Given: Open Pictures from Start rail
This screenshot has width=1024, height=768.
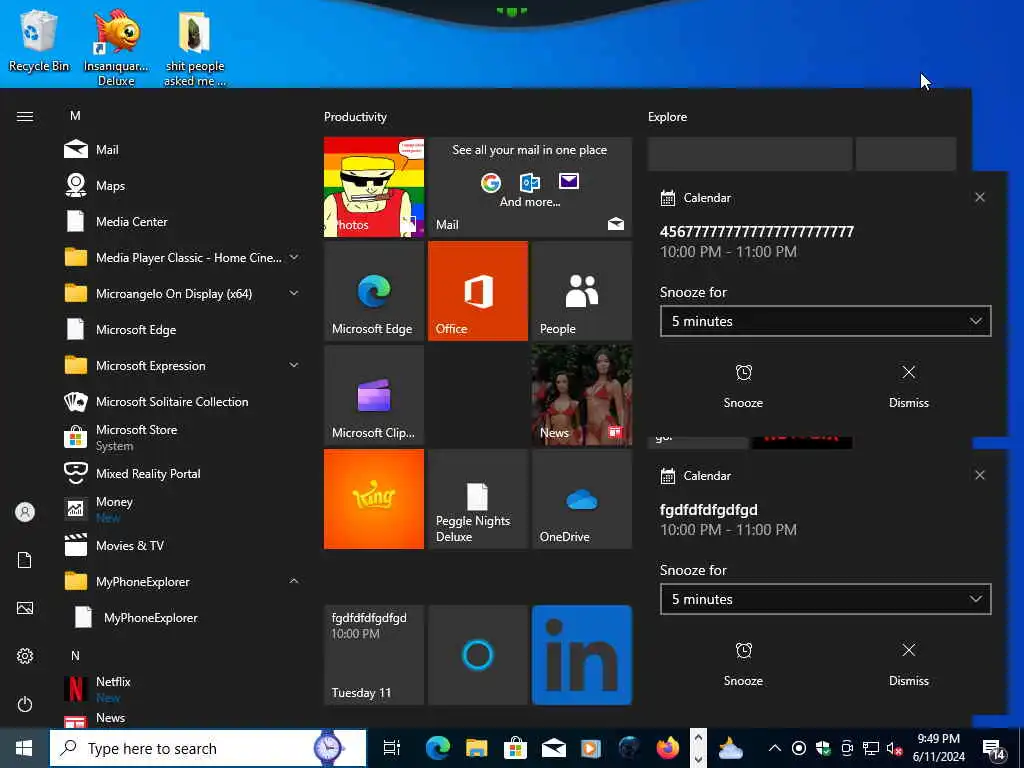Looking at the screenshot, I should point(25,608).
